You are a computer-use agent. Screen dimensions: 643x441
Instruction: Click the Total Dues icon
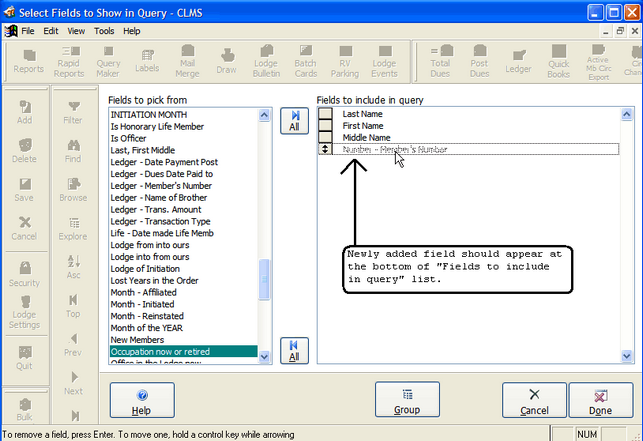tap(440, 60)
